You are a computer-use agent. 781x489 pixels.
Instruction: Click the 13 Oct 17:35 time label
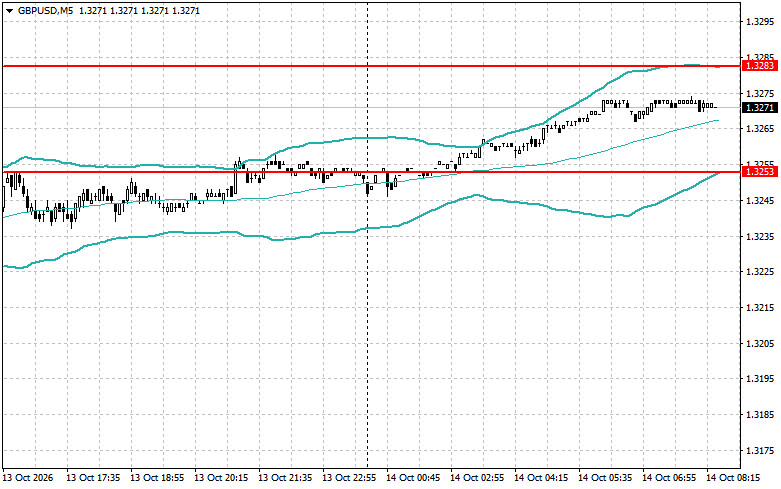pos(93,478)
